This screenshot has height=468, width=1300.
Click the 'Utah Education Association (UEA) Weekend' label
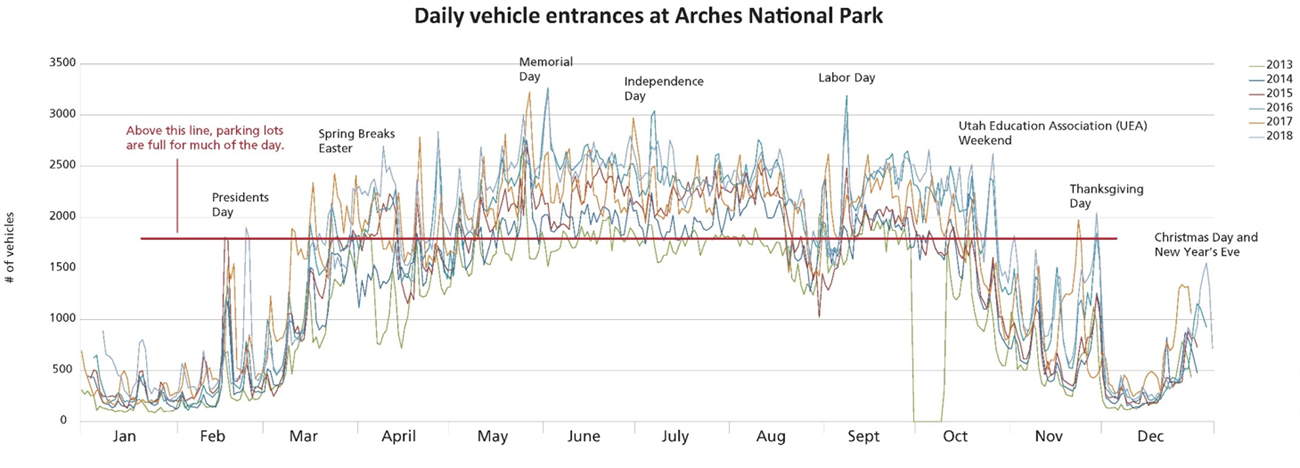coord(1053,133)
